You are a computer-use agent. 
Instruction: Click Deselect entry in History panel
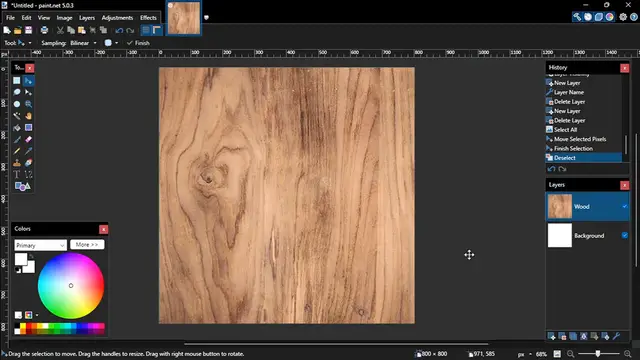click(584, 158)
